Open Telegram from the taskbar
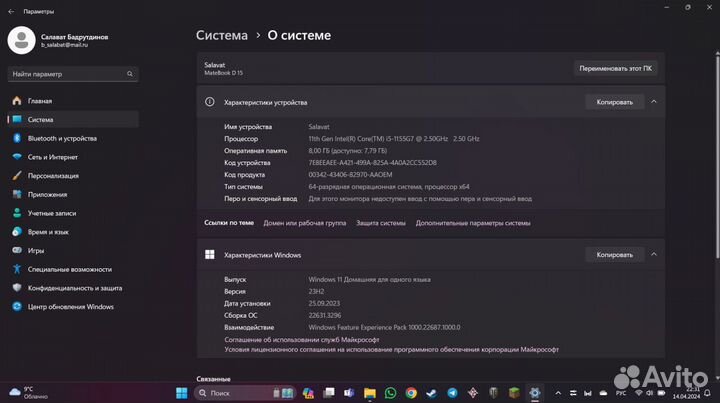This screenshot has height=403, width=720. pyautogui.click(x=452, y=393)
